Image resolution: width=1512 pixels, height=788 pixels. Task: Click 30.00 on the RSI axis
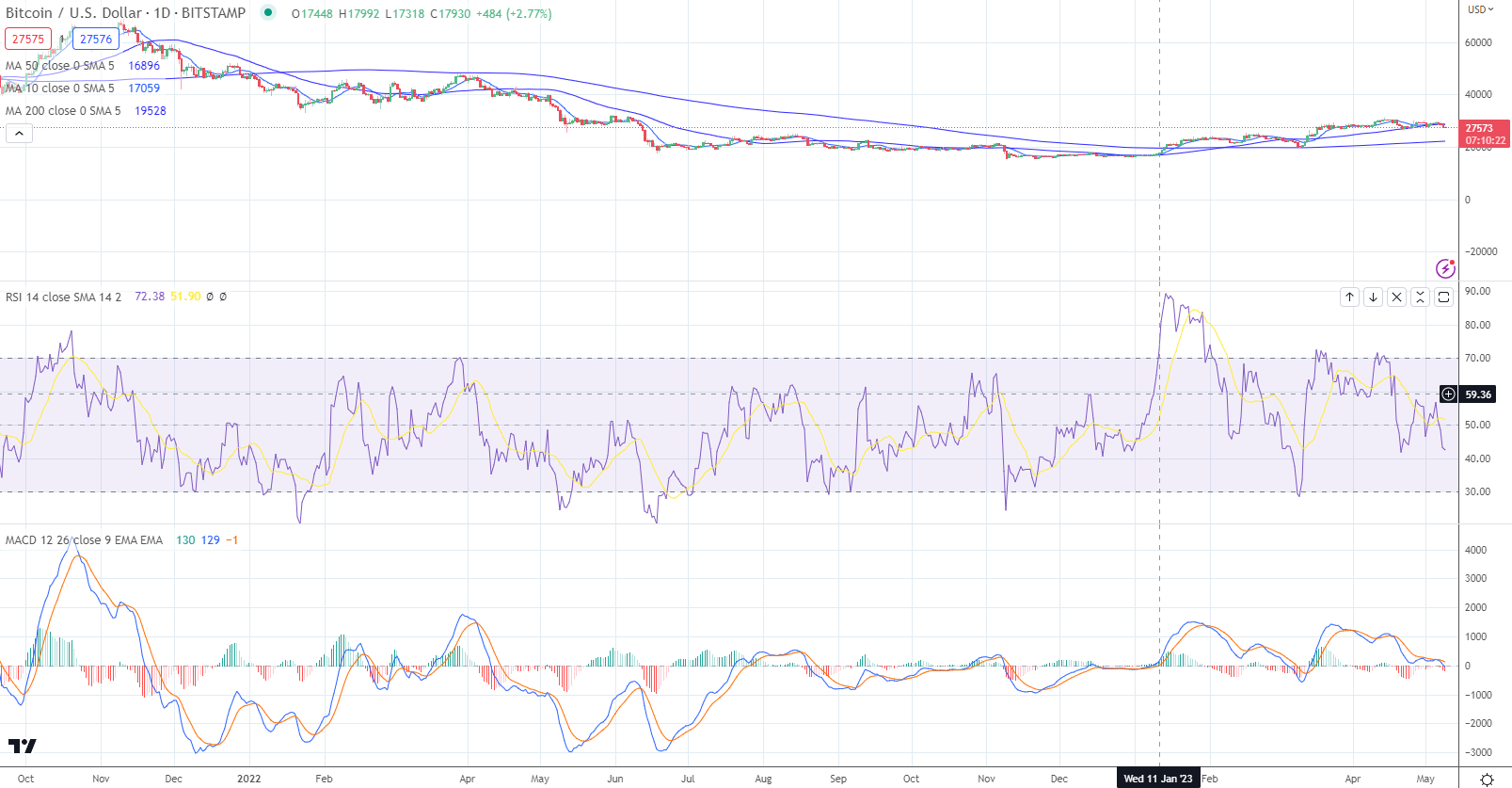click(1478, 491)
